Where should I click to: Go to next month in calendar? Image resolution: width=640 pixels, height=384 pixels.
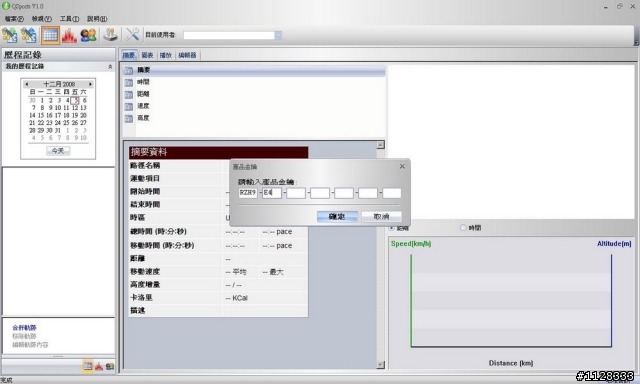(90, 84)
